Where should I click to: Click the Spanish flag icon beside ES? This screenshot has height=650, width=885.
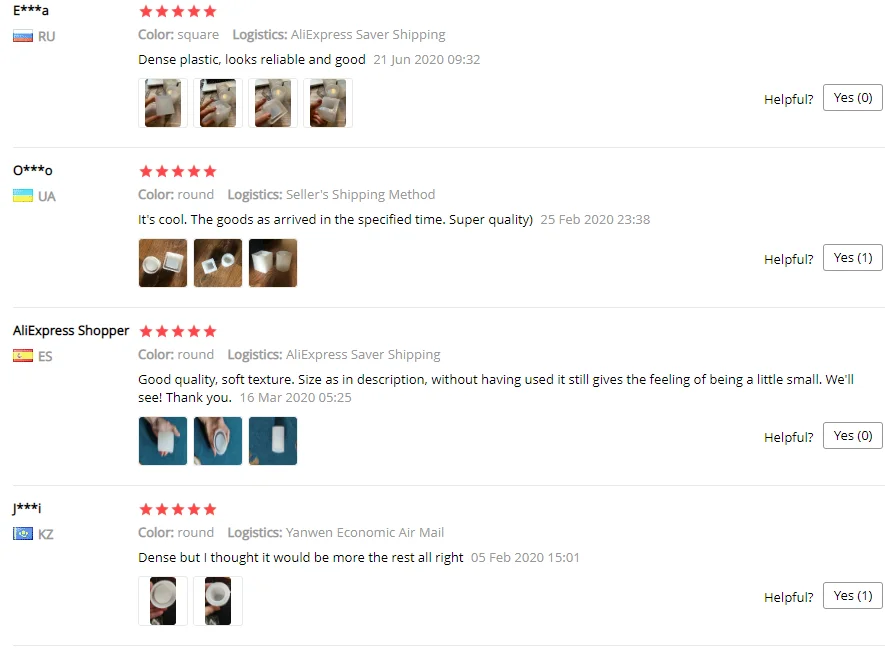[23, 356]
